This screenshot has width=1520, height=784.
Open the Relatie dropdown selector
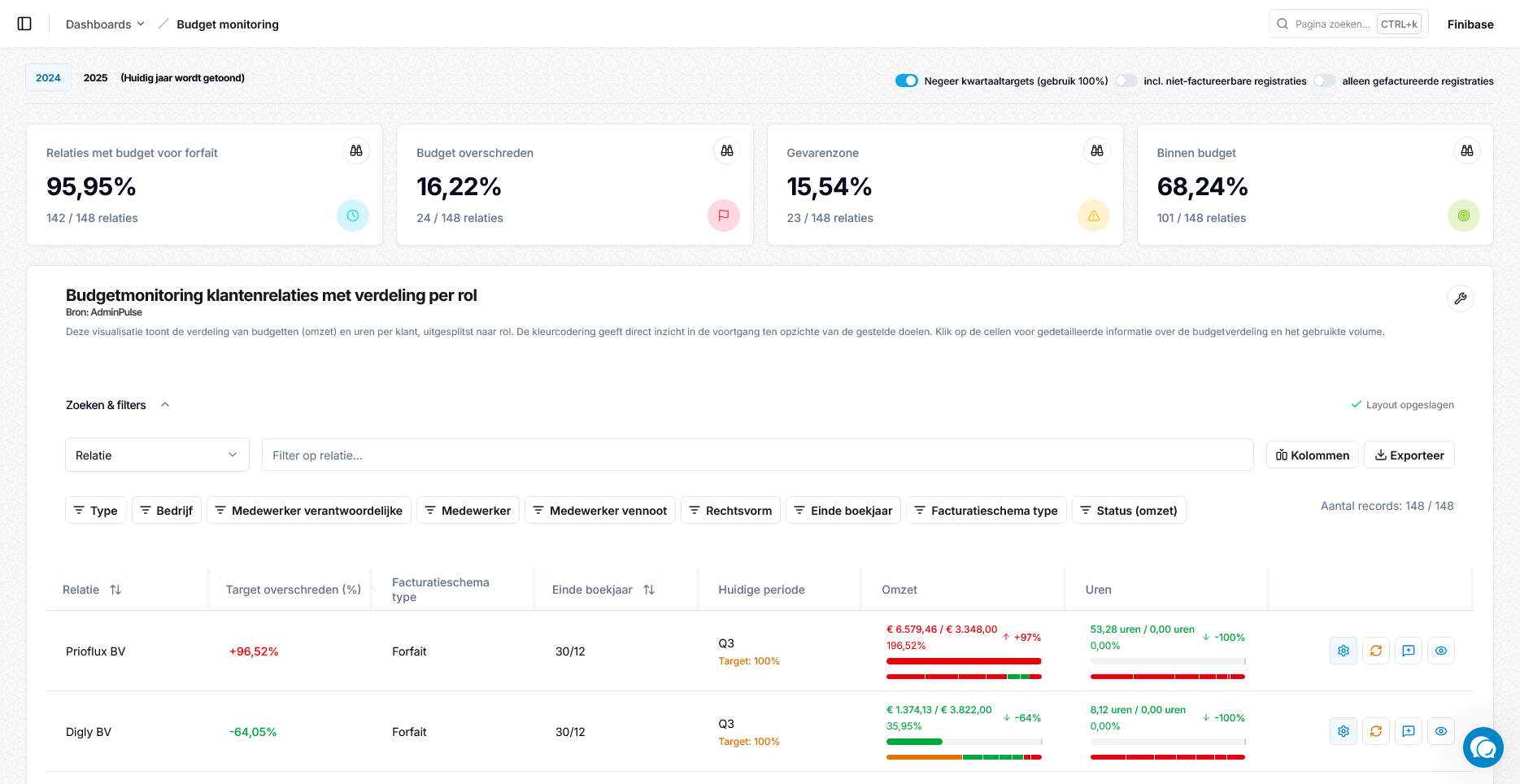point(156,455)
